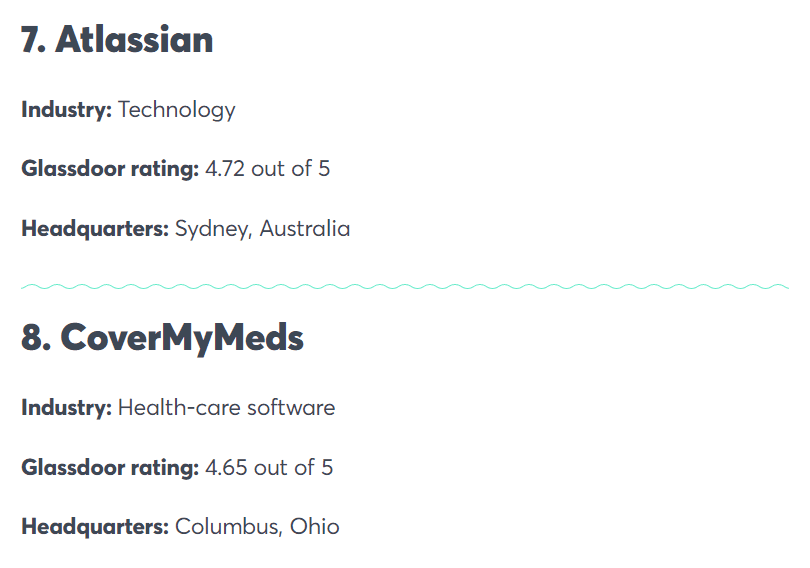Viewport: 810px width, 568px height.
Task: Click the Headquarters label under Atlassian
Action: (95, 229)
